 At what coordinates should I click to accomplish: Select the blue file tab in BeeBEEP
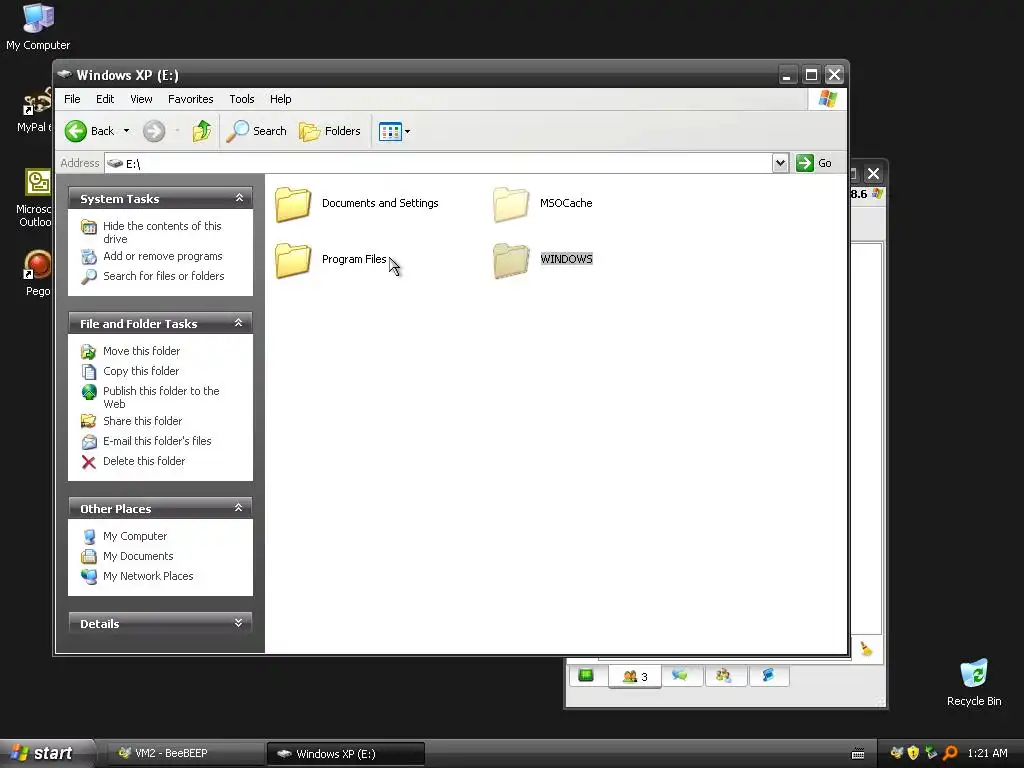pyautogui.click(x=768, y=675)
